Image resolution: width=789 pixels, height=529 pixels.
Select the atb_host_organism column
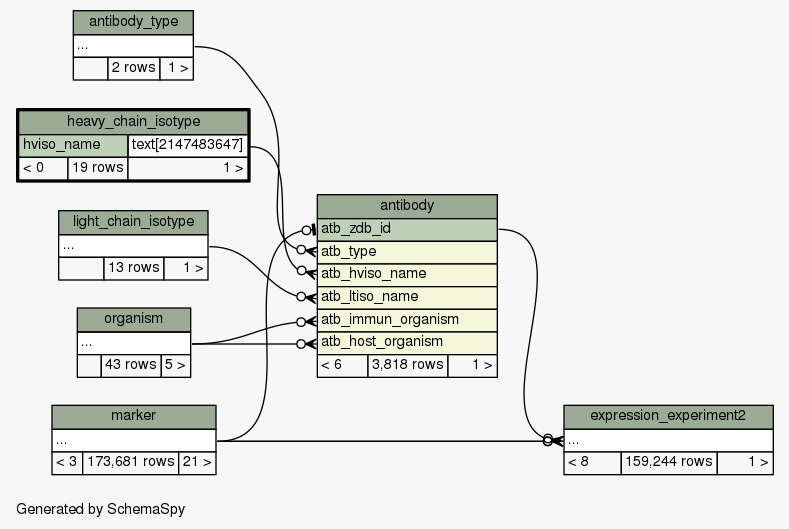tap(407, 342)
